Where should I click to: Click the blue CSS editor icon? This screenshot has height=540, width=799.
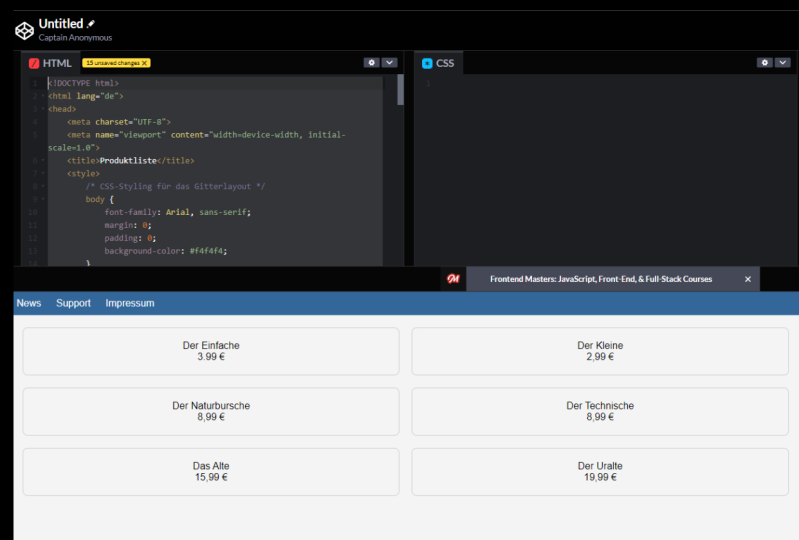(427, 63)
